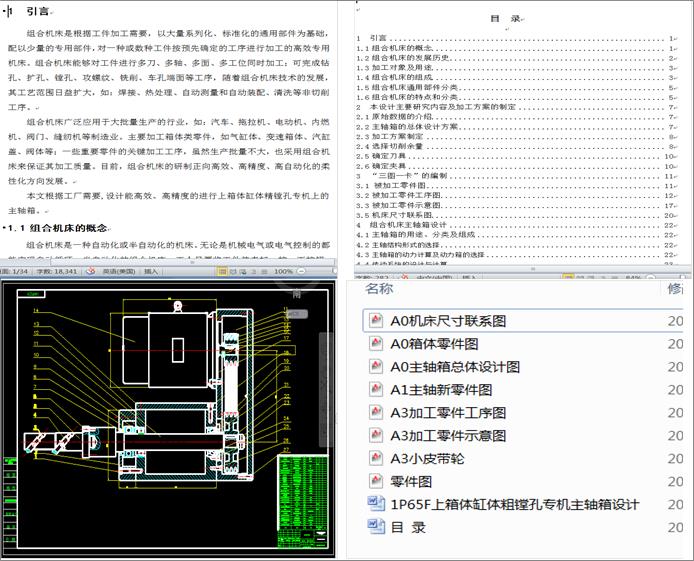Switch to Draft view in the left Word status bar

[x=264, y=271]
